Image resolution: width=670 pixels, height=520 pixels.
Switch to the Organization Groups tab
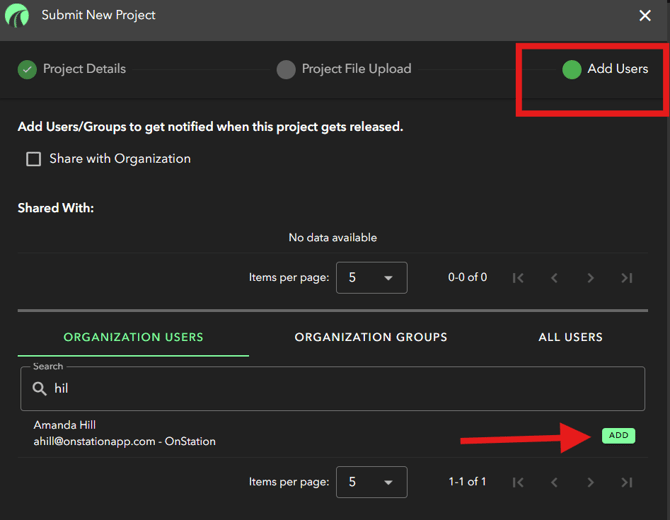(370, 338)
